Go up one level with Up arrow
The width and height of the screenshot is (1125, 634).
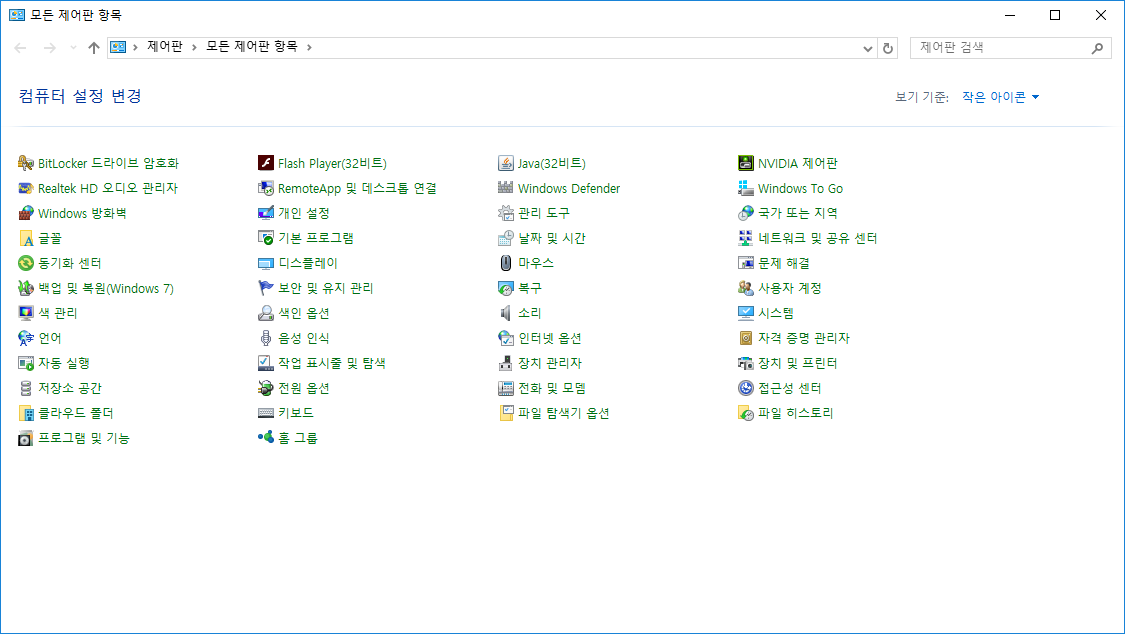pyautogui.click(x=94, y=48)
